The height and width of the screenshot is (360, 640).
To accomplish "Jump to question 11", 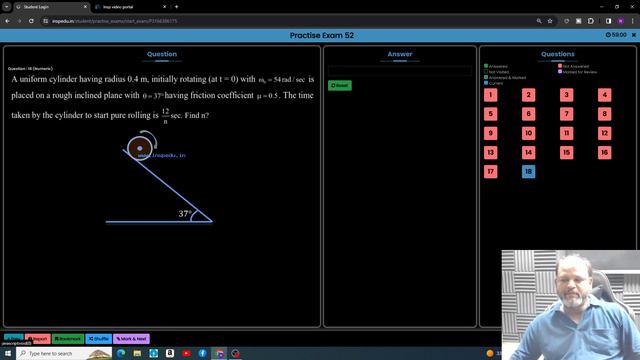I will click(x=567, y=133).
